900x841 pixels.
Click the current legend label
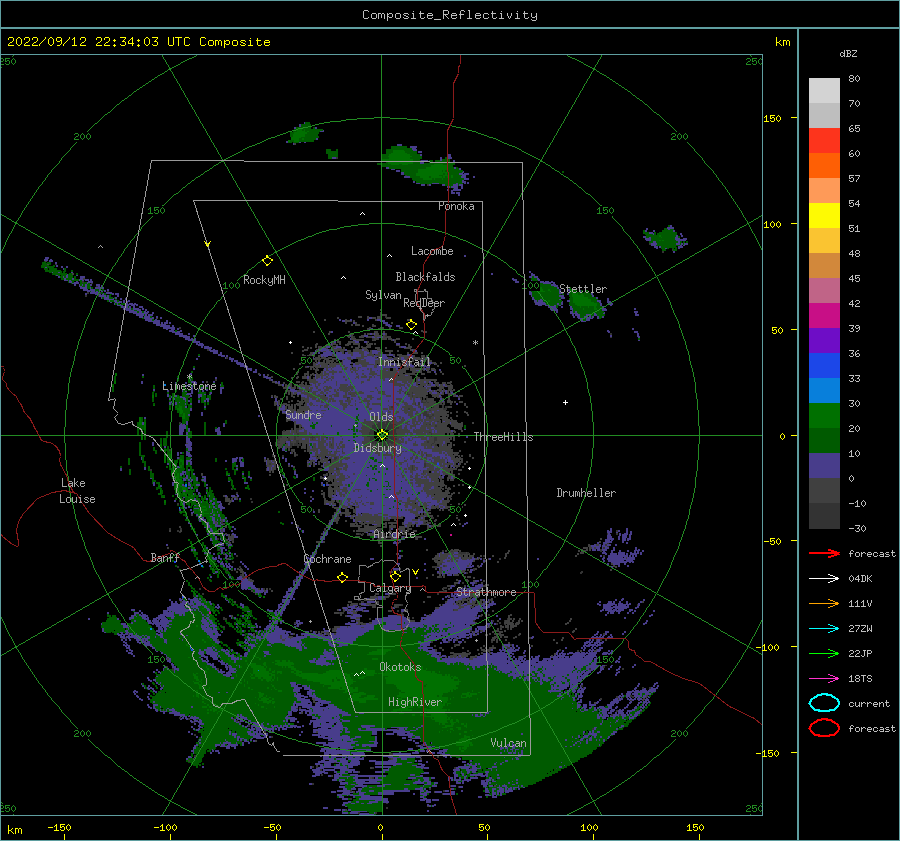869,703
